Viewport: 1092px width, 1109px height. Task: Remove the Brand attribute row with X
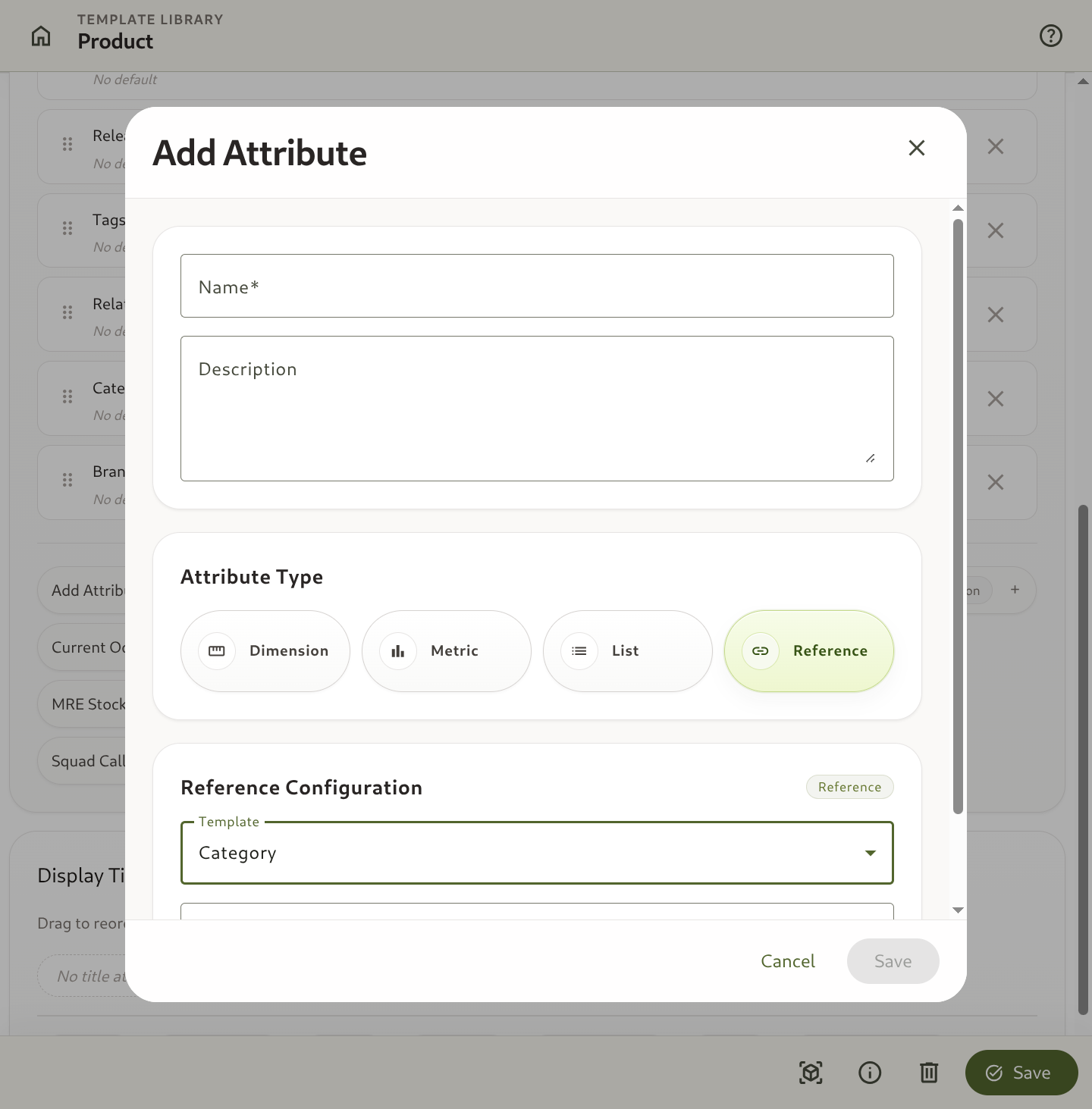pos(996,482)
